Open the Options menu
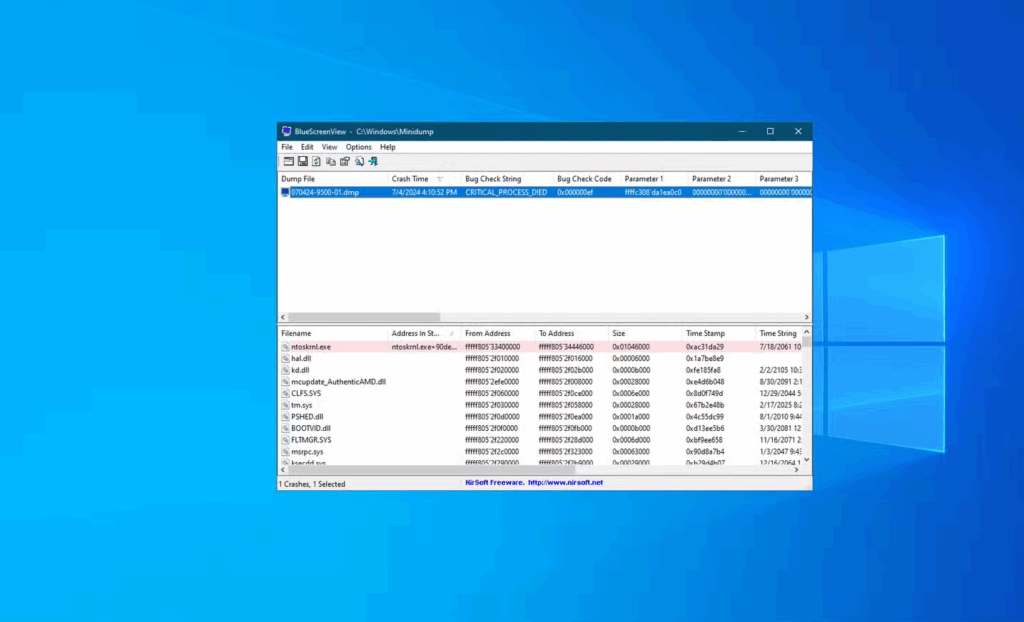The height and width of the screenshot is (622, 1024). point(358,147)
